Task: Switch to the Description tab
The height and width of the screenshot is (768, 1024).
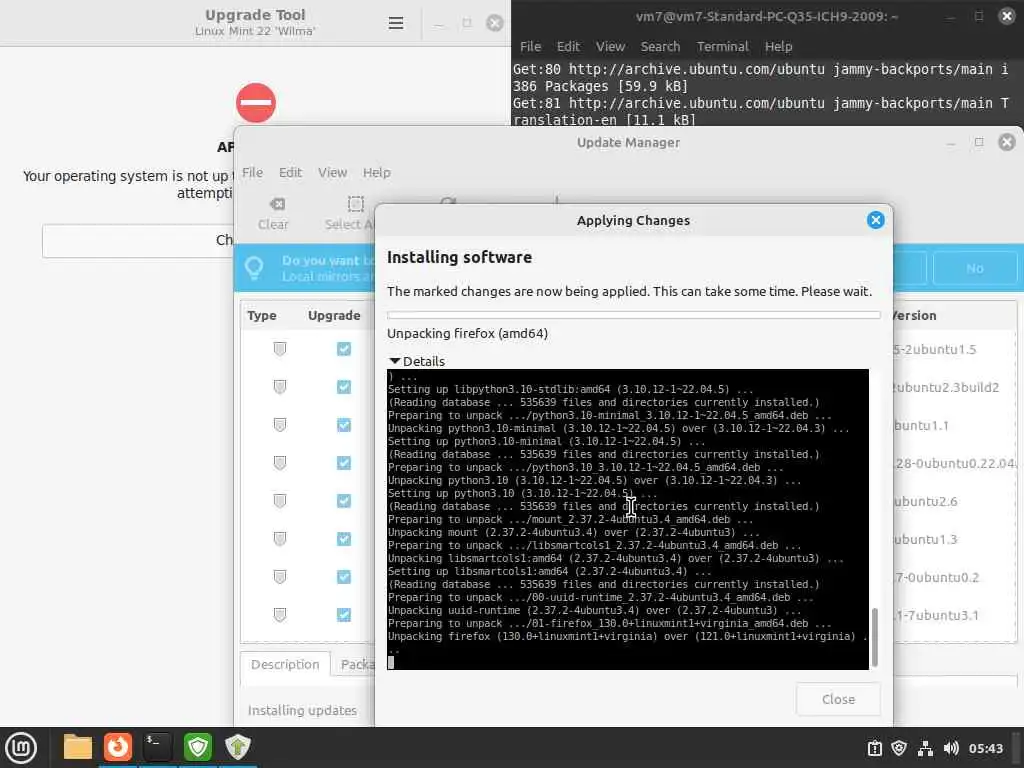Action: pyautogui.click(x=285, y=664)
